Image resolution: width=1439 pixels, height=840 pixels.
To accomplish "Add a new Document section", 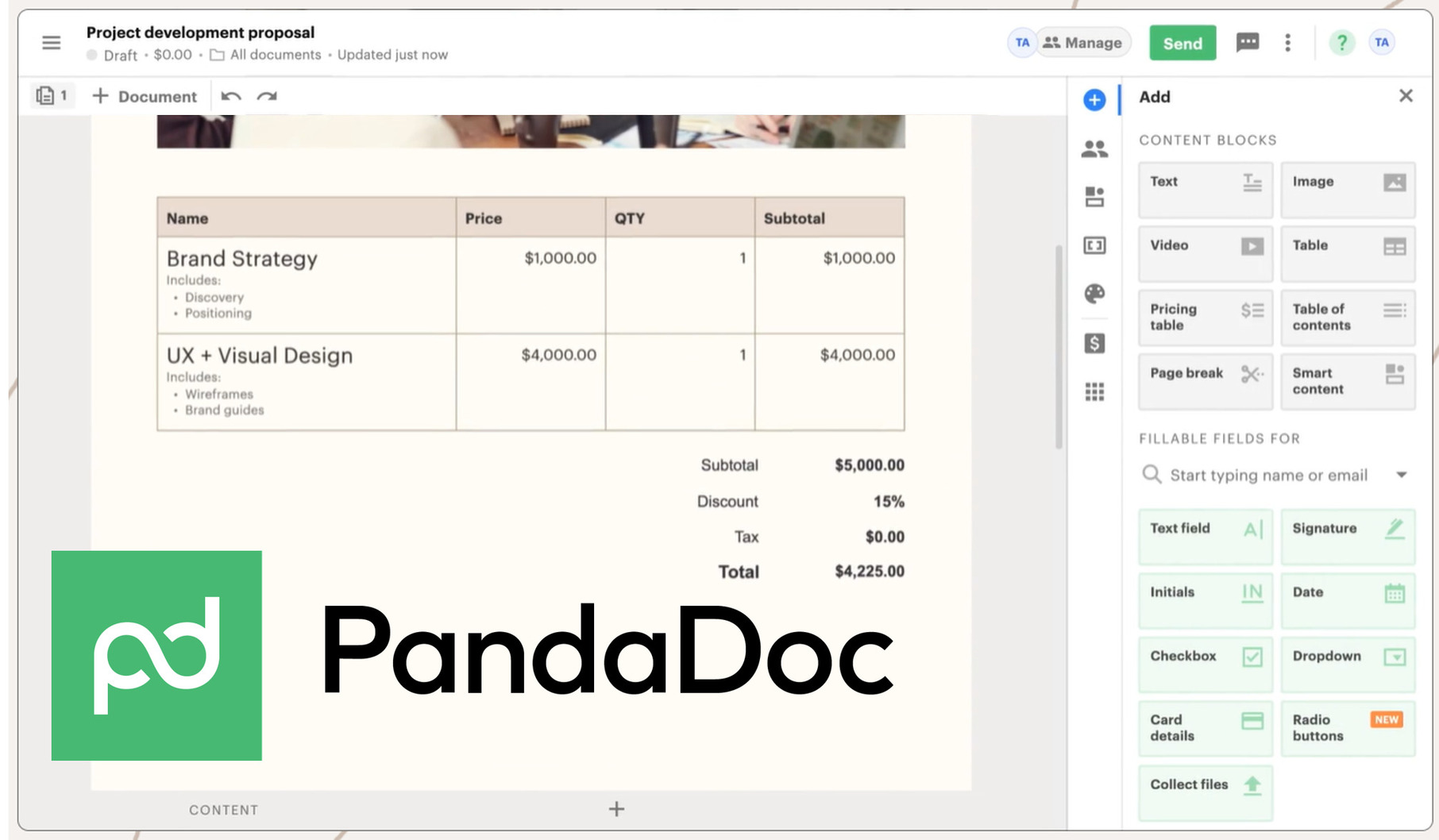I will pyautogui.click(x=145, y=96).
